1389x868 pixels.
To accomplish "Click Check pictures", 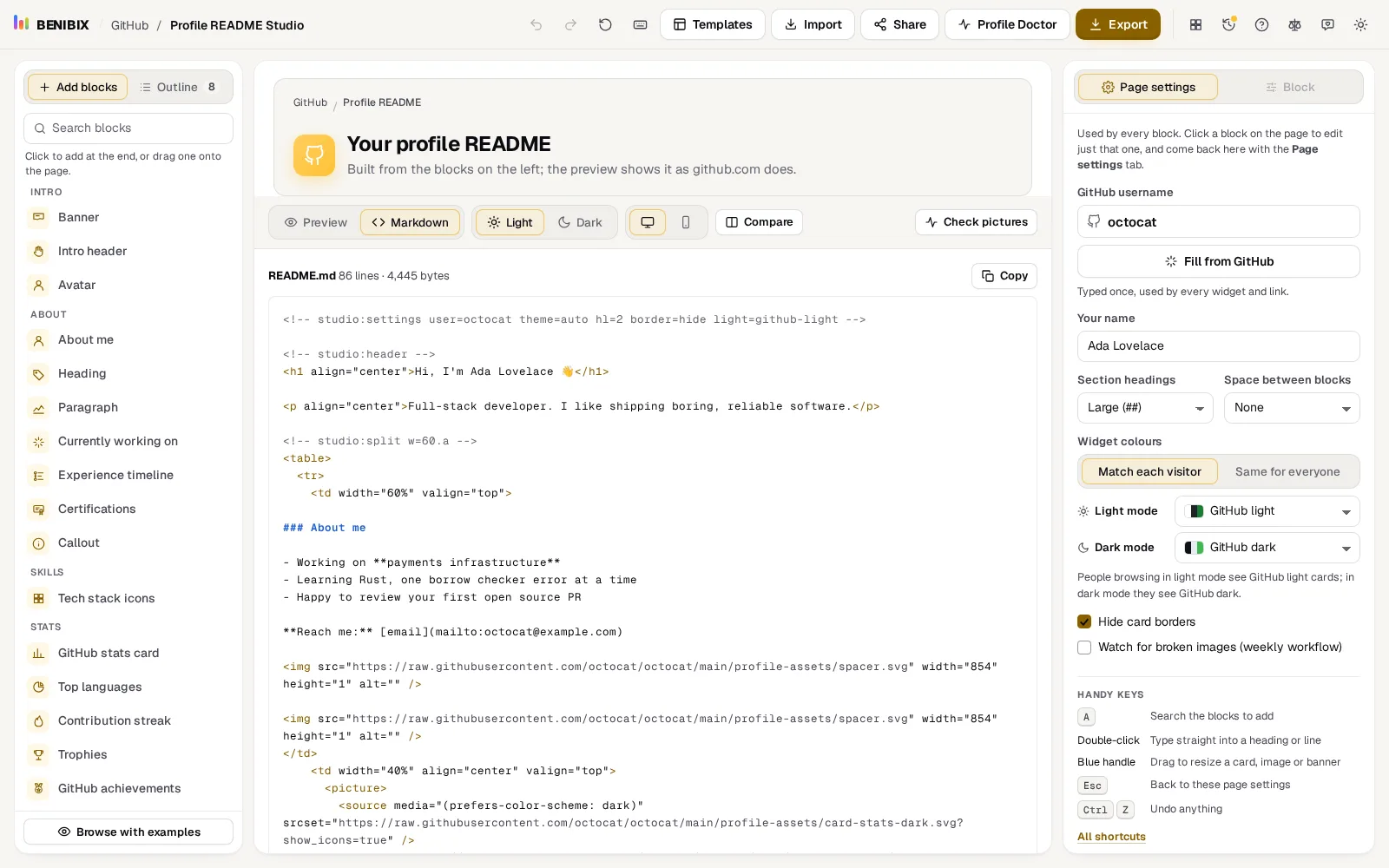I will point(976,222).
